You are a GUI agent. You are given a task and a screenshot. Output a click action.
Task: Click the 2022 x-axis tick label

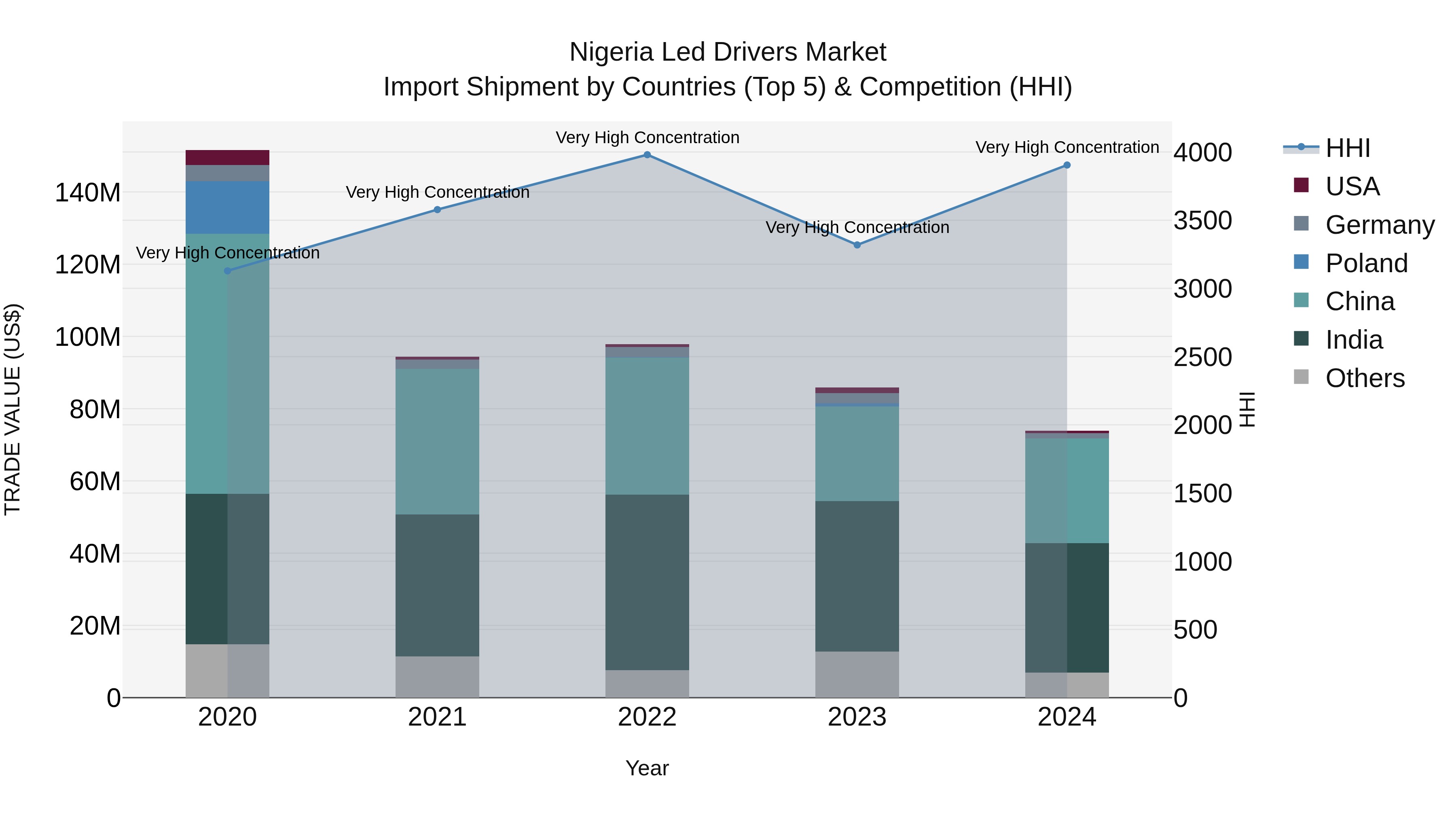click(648, 717)
